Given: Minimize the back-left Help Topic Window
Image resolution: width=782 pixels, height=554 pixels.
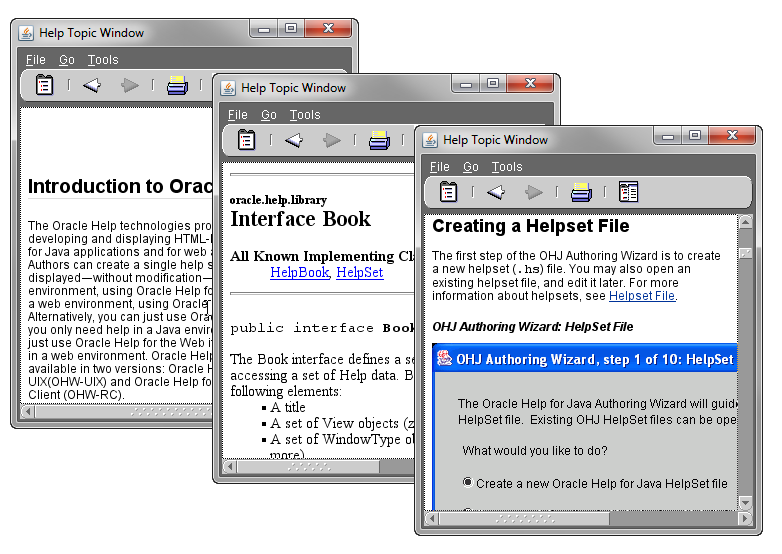Looking at the screenshot, I should click(263, 29).
